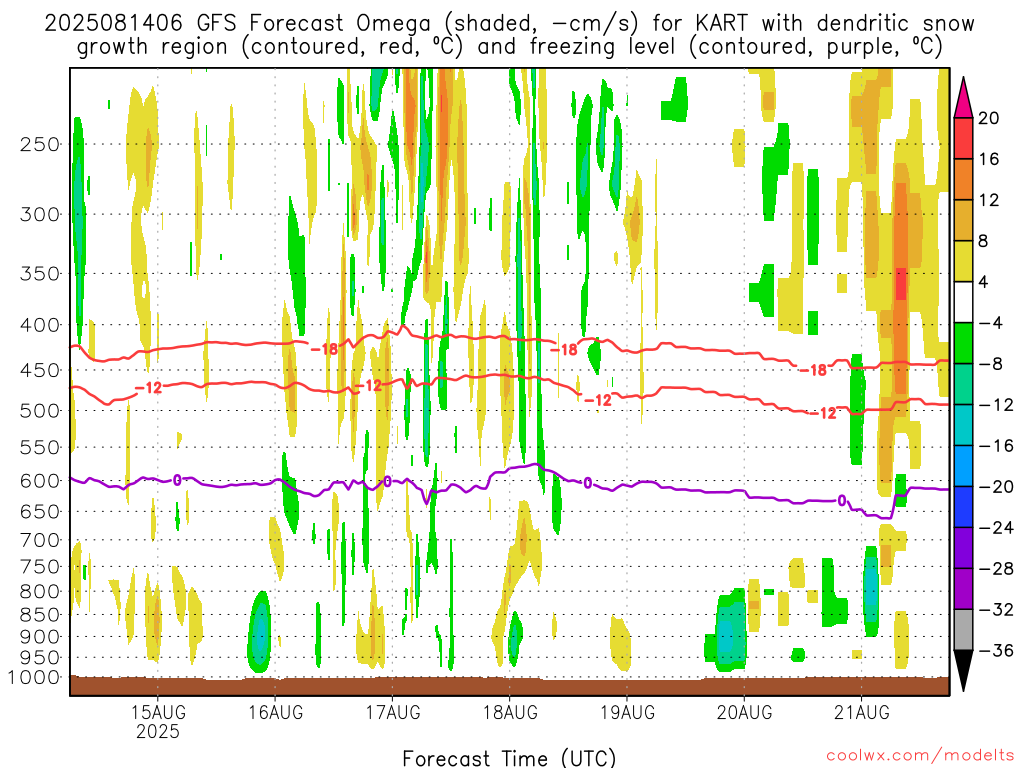Click the black downward arrow below colorbar

click(x=963, y=671)
